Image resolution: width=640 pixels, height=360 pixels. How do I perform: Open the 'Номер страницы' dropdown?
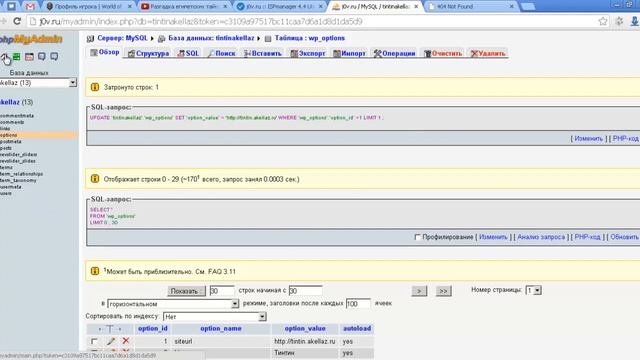click(533, 290)
